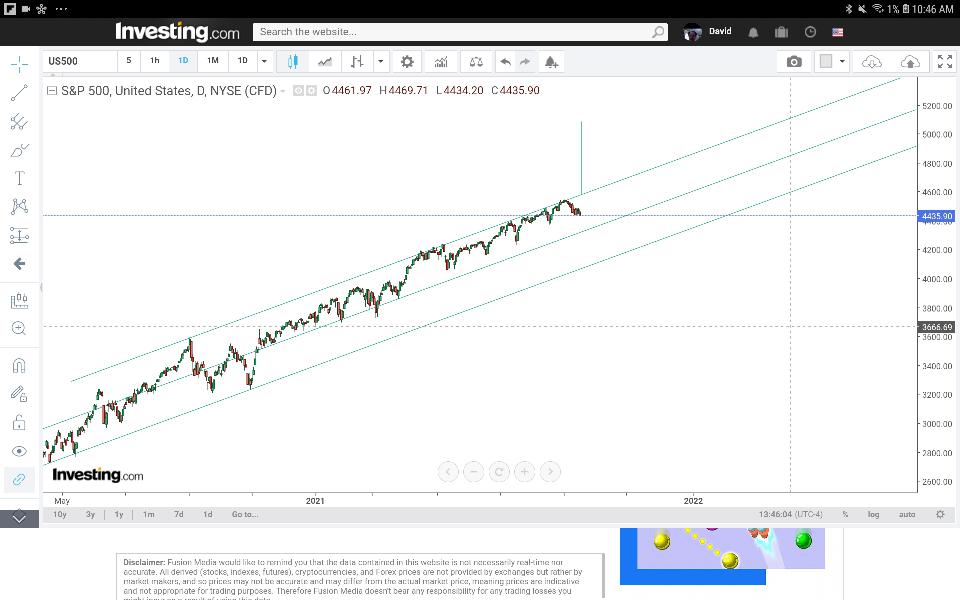Open the interval dropdown arrow
This screenshot has width=960, height=600.
coord(264,61)
